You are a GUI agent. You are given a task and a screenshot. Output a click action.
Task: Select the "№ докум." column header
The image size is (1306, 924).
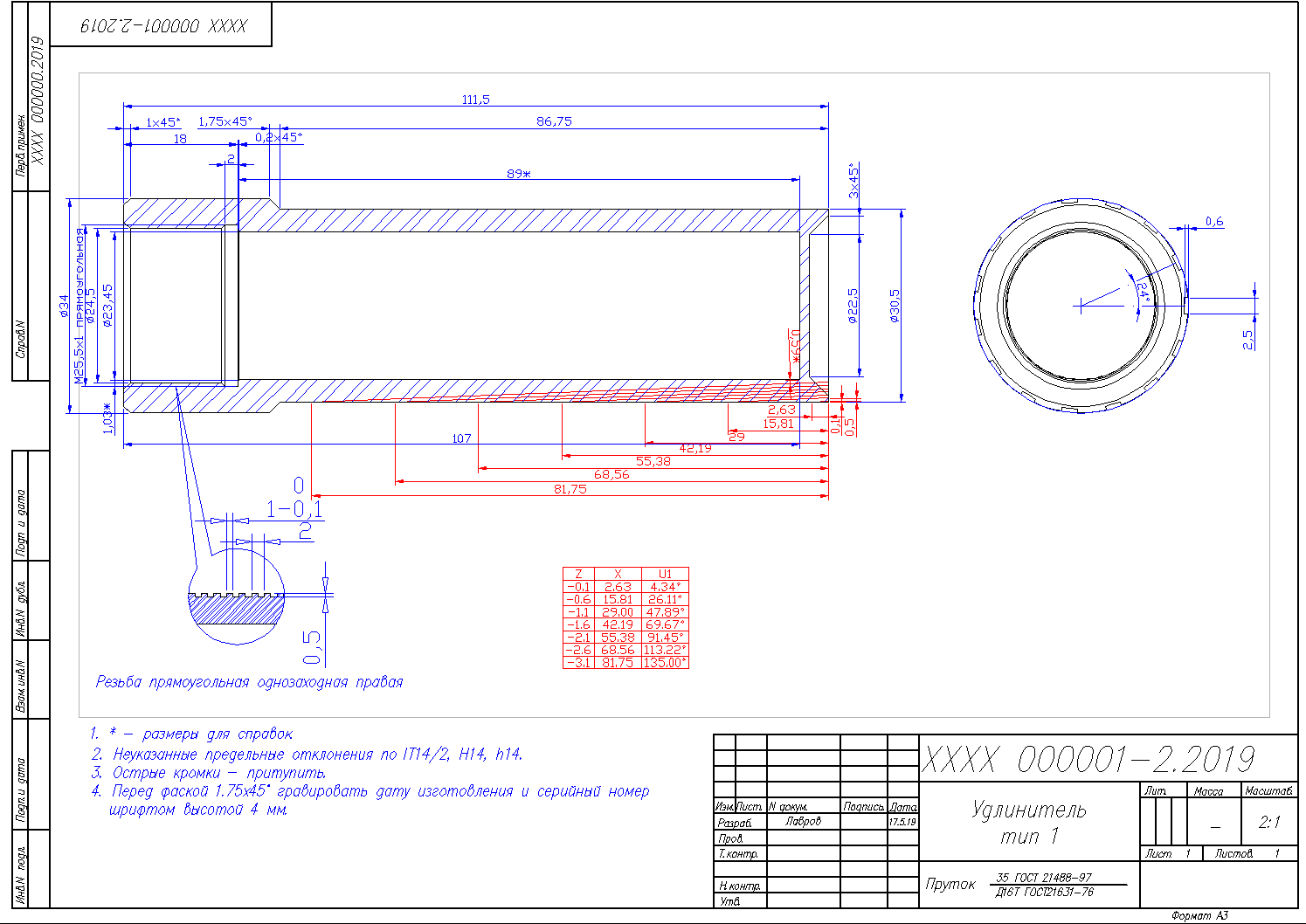pyautogui.click(x=788, y=807)
